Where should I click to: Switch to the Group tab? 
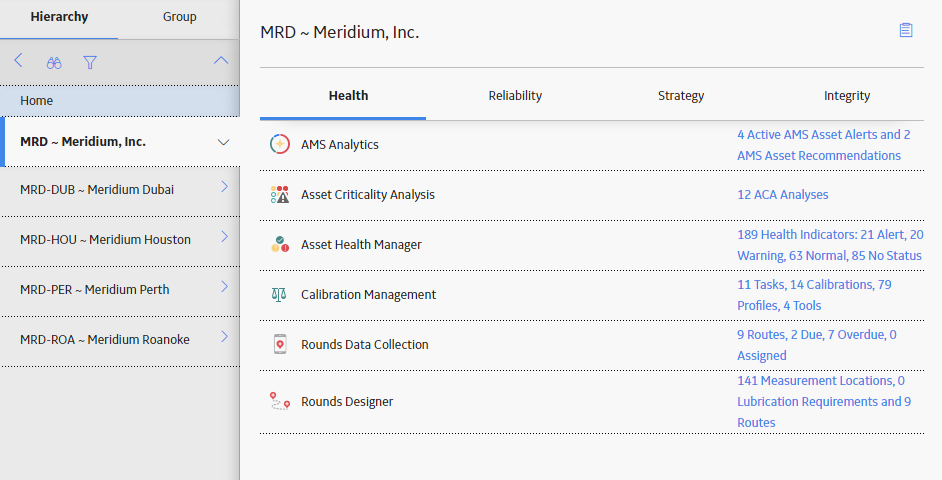180,17
